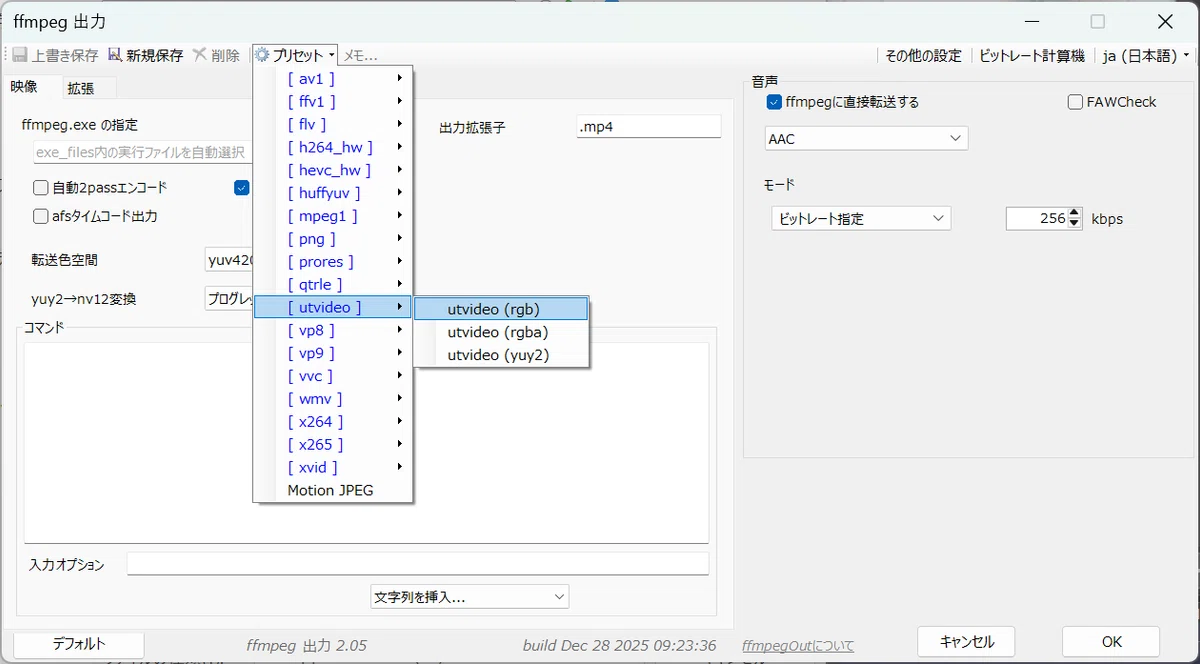Click the 出力拡張子 .mp4 field
This screenshot has width=1200, height=664.
click(648, 126)
